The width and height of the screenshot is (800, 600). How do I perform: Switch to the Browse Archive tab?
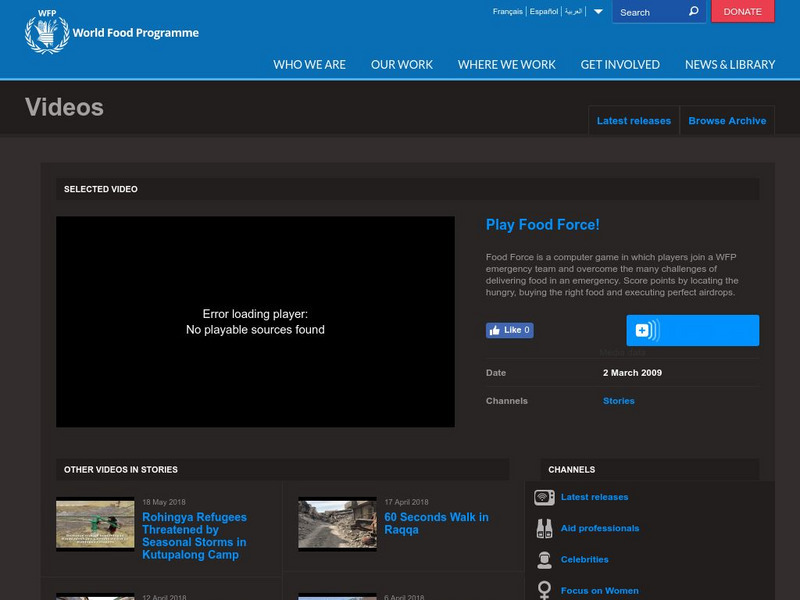[727, 120]
